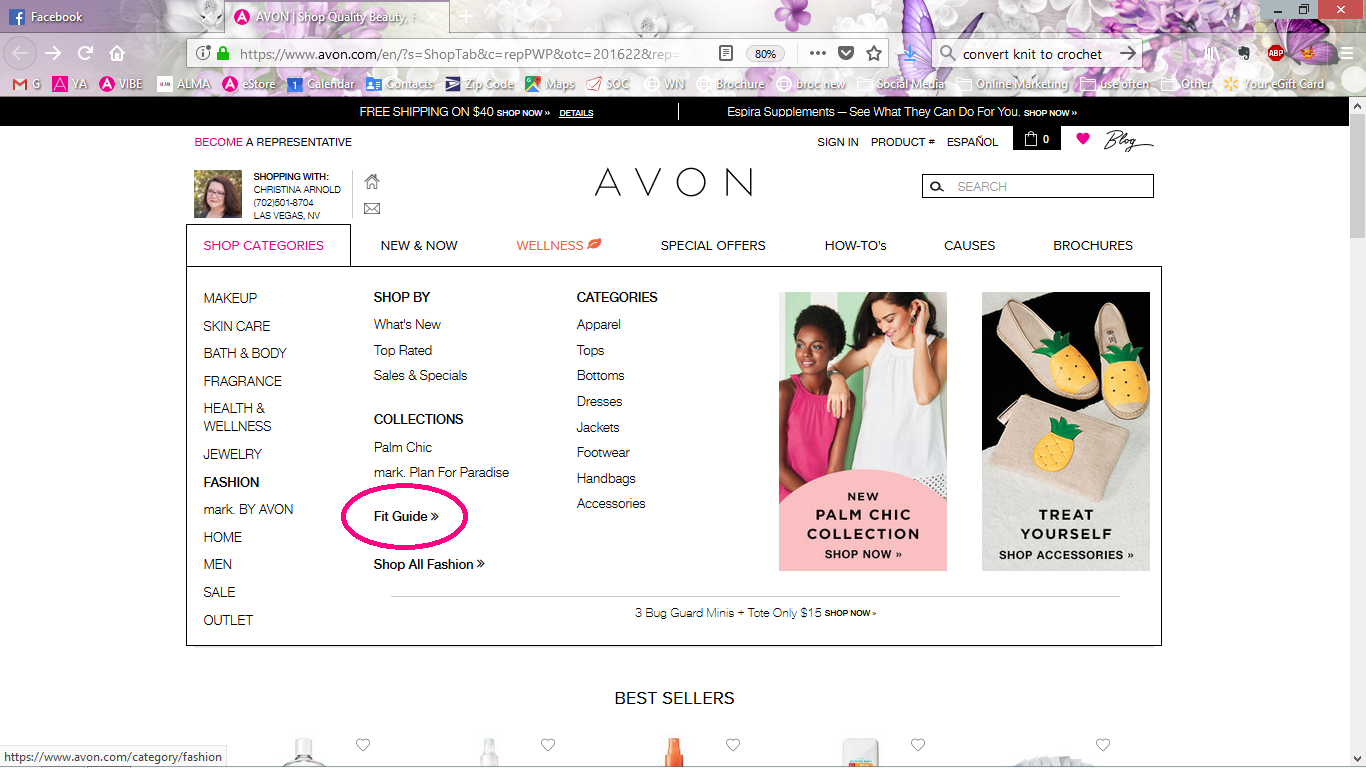
Task: Click the email representative envelope icon
Action: coord(372,208)
